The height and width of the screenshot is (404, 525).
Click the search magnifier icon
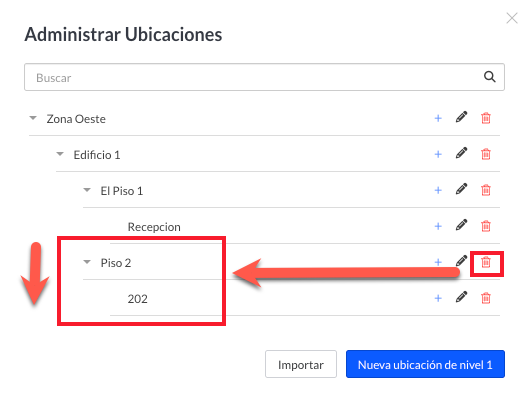[490, 77]
